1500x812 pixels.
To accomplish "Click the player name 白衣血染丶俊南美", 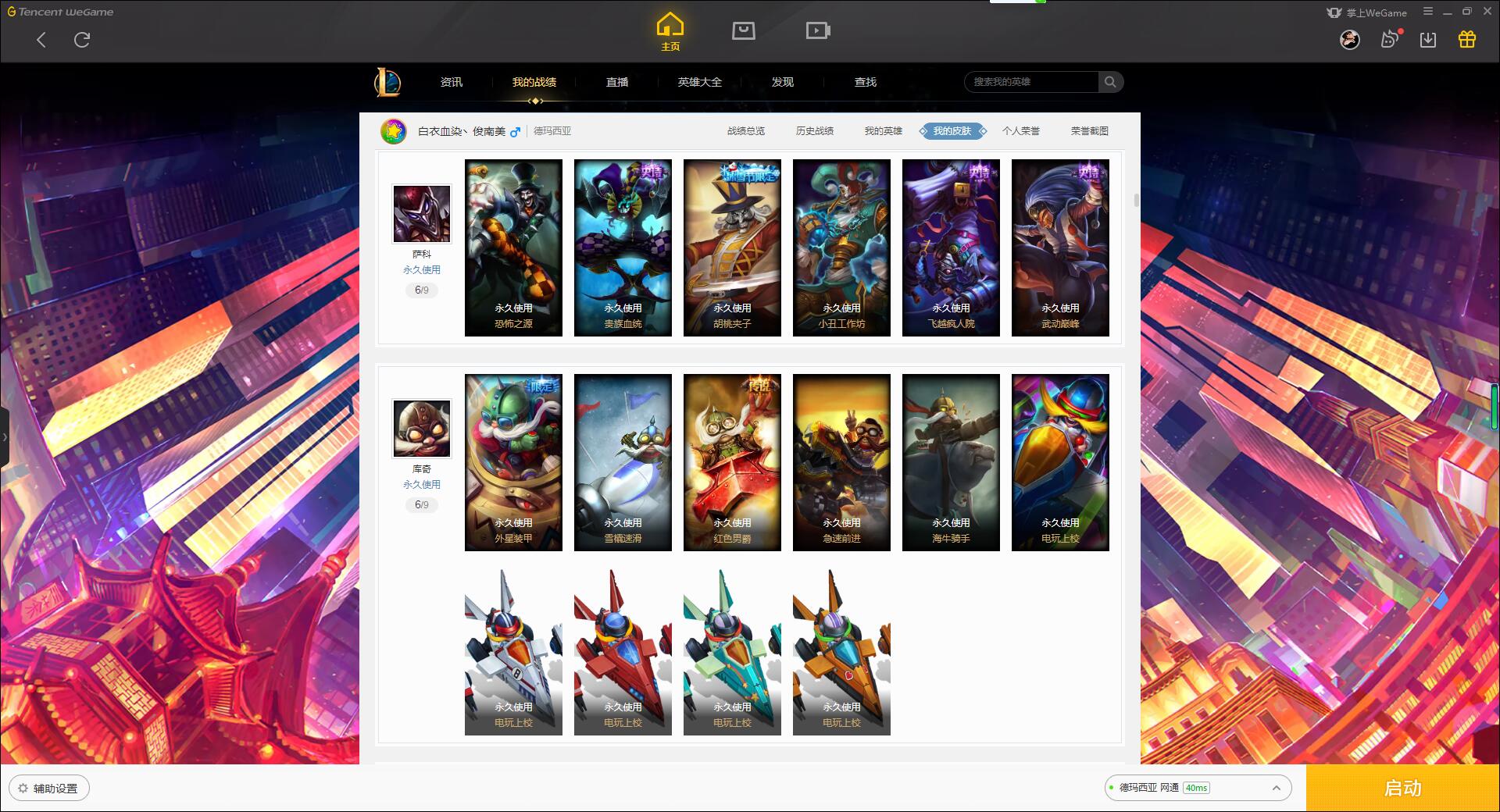I will tap(462, 131).
